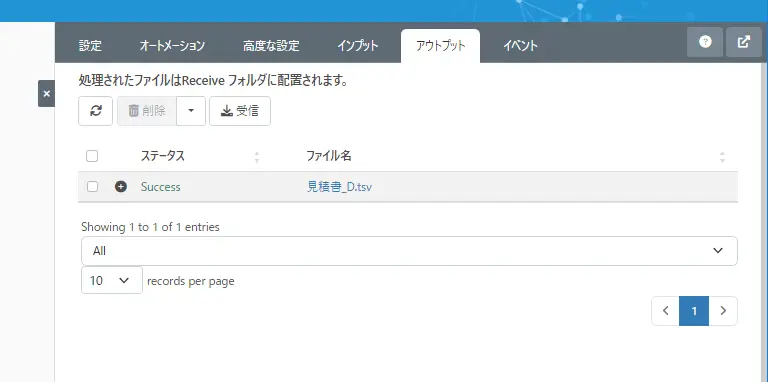Open the オートメーション tab
Viewport: 768px width, 382px height.
tap(172, 46)
